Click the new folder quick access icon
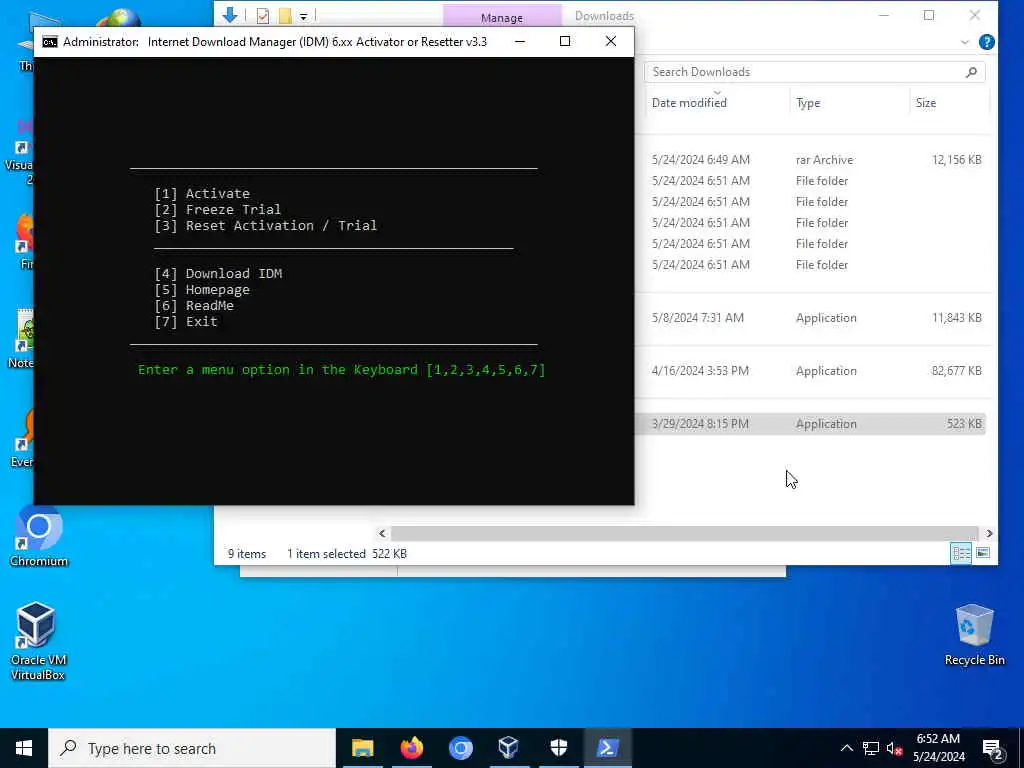The height and width of the screenshot is (768, 1024). pyautogui.click(x=285, y=16)
